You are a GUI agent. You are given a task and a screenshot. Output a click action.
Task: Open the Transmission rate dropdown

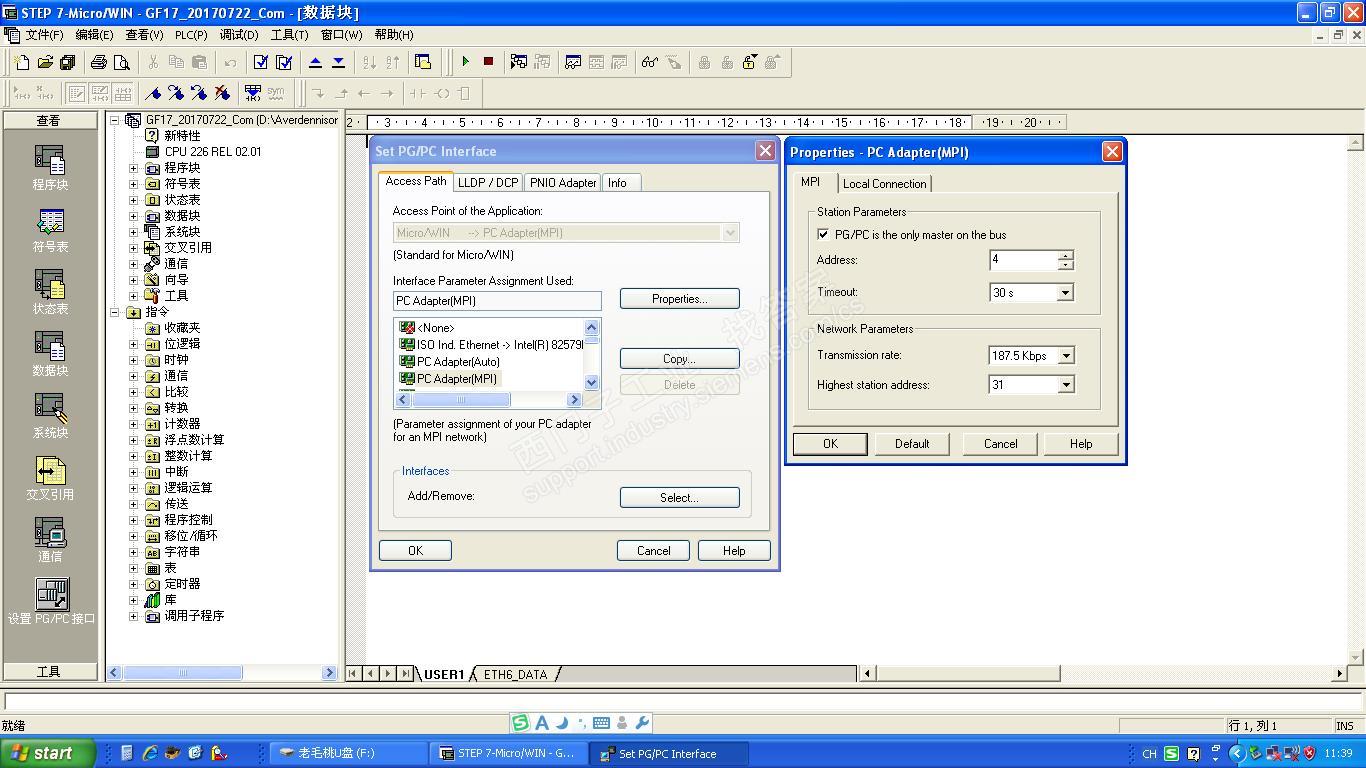tap(1066, 356)
